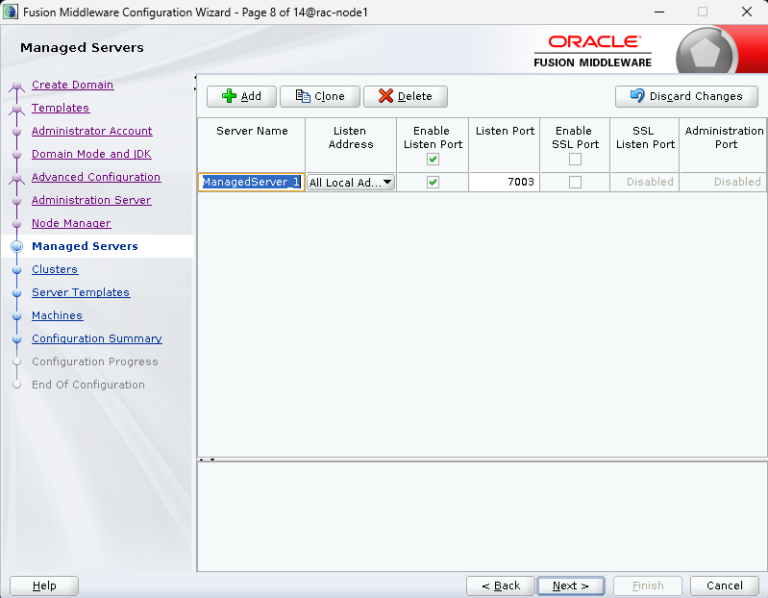
Task: Click the Back button
Action: pos(501,586)
